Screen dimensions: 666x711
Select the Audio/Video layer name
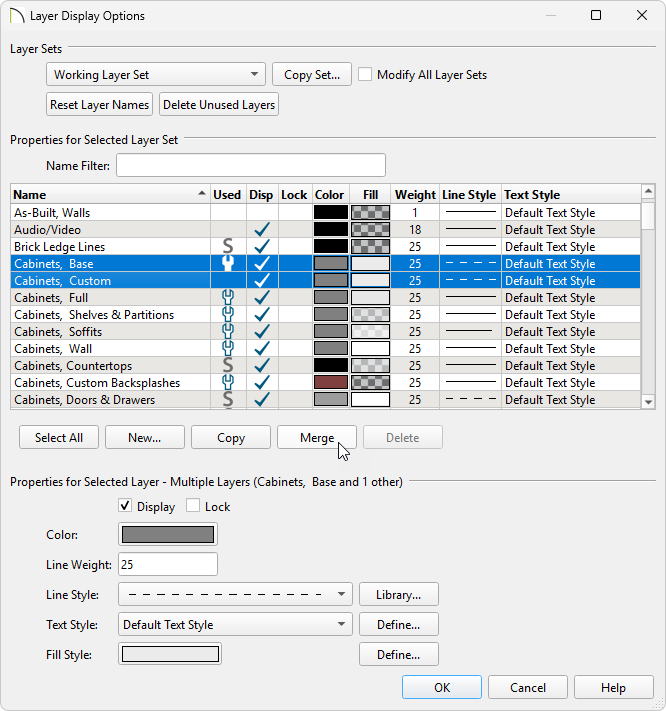(47, 230)
